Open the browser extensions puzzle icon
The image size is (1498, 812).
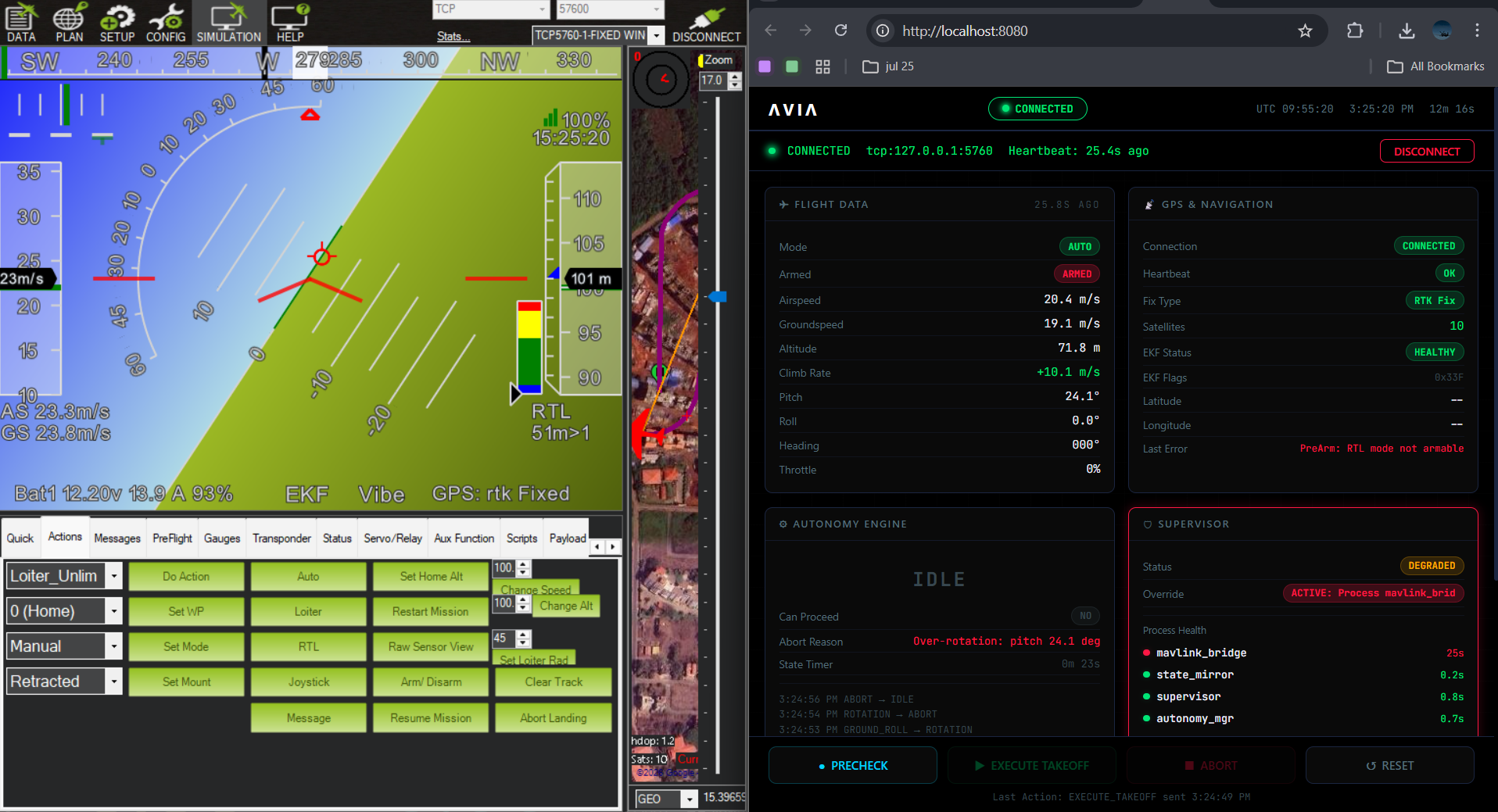(1355, 30)
